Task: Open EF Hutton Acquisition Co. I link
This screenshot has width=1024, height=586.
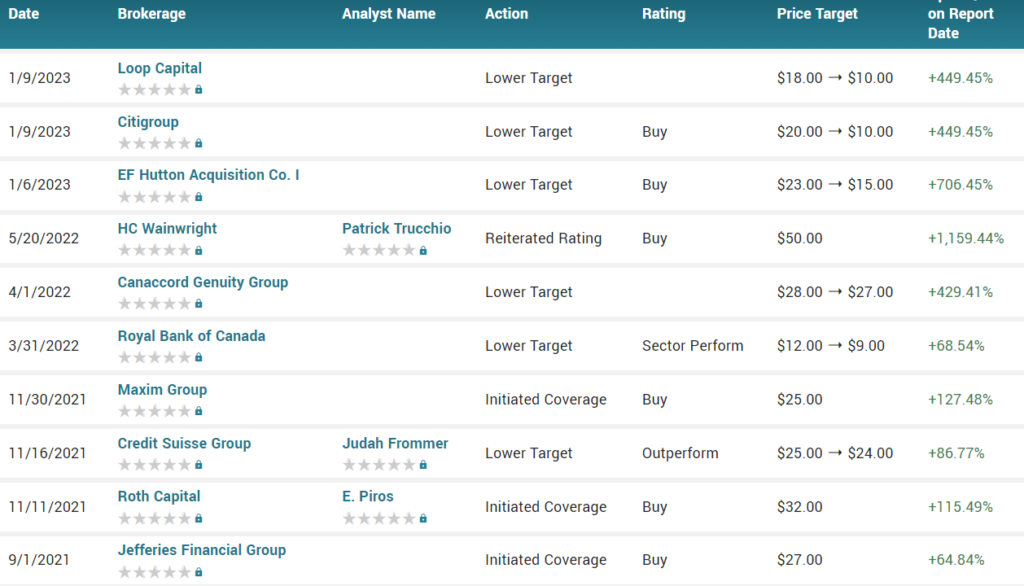Action: [208, 175]
